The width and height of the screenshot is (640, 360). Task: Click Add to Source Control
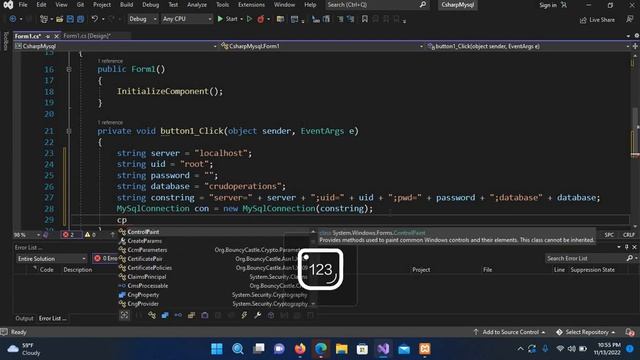pos(509,332)
